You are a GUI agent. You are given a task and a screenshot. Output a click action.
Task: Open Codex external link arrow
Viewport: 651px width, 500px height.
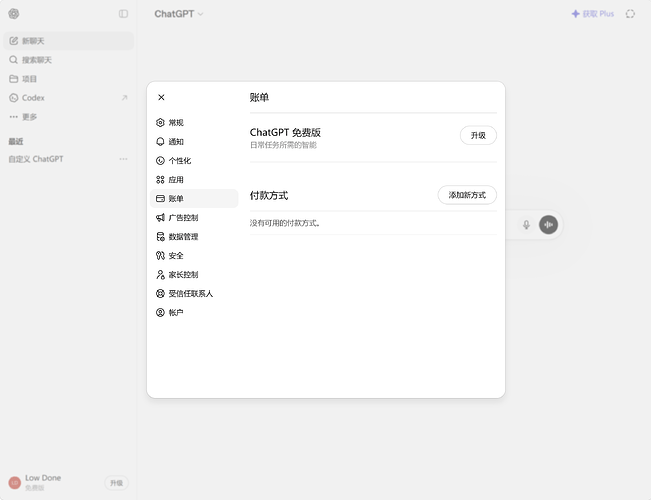pyautogui.click(x=124, y=98)
